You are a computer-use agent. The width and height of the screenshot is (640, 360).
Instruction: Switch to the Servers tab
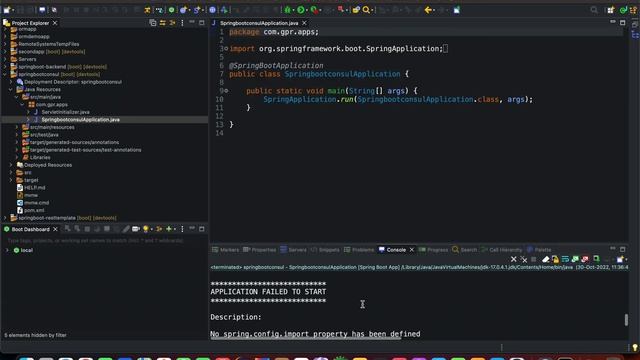click(x=293, y=249)
